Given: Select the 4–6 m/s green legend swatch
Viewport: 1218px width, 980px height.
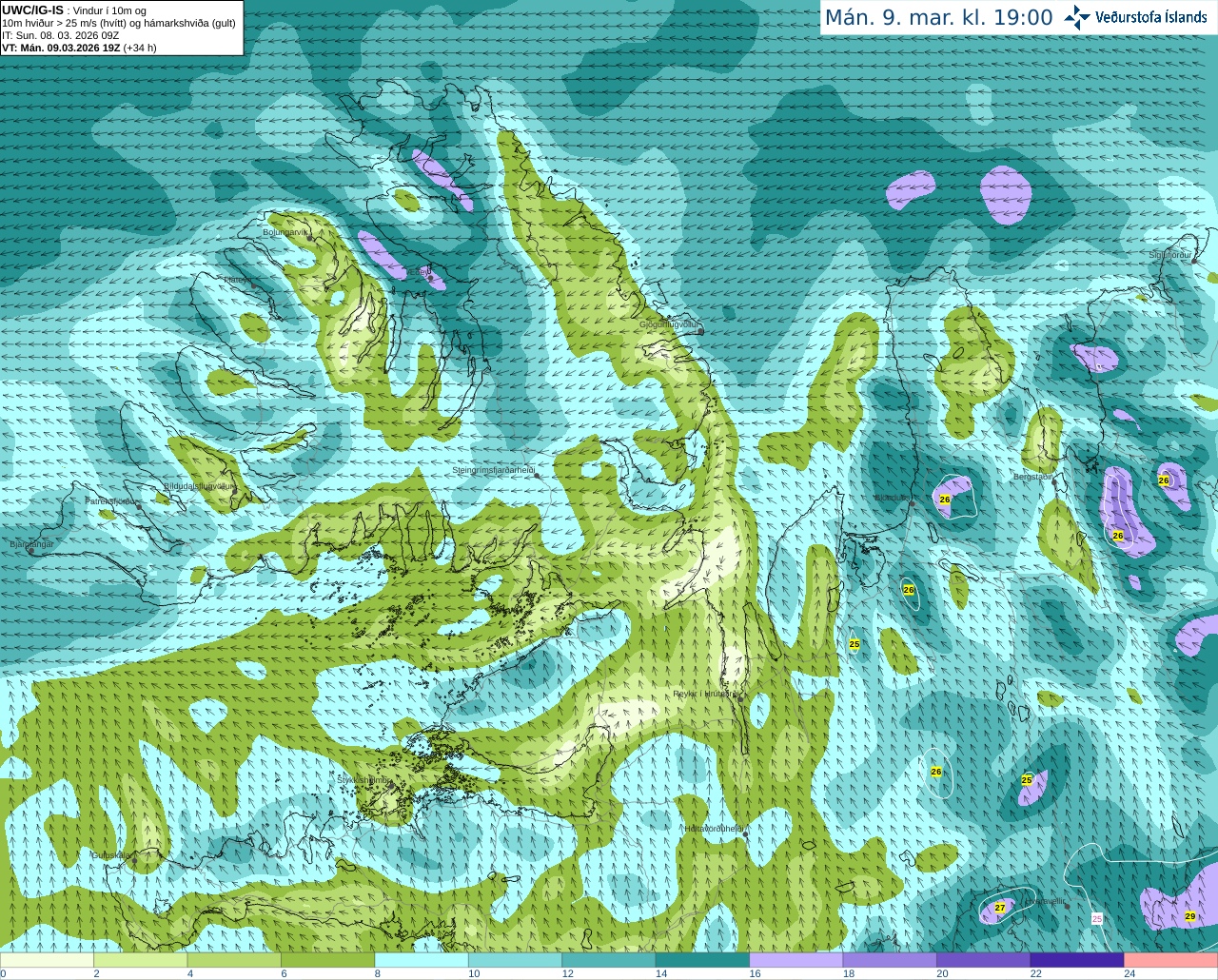Looking at the screenshot, I should (234, 960).
